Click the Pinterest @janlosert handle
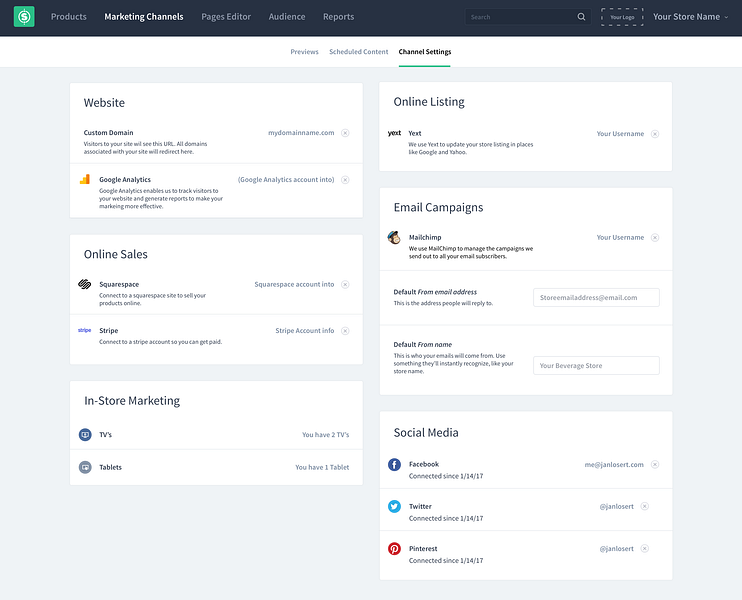 click(617, 548)
